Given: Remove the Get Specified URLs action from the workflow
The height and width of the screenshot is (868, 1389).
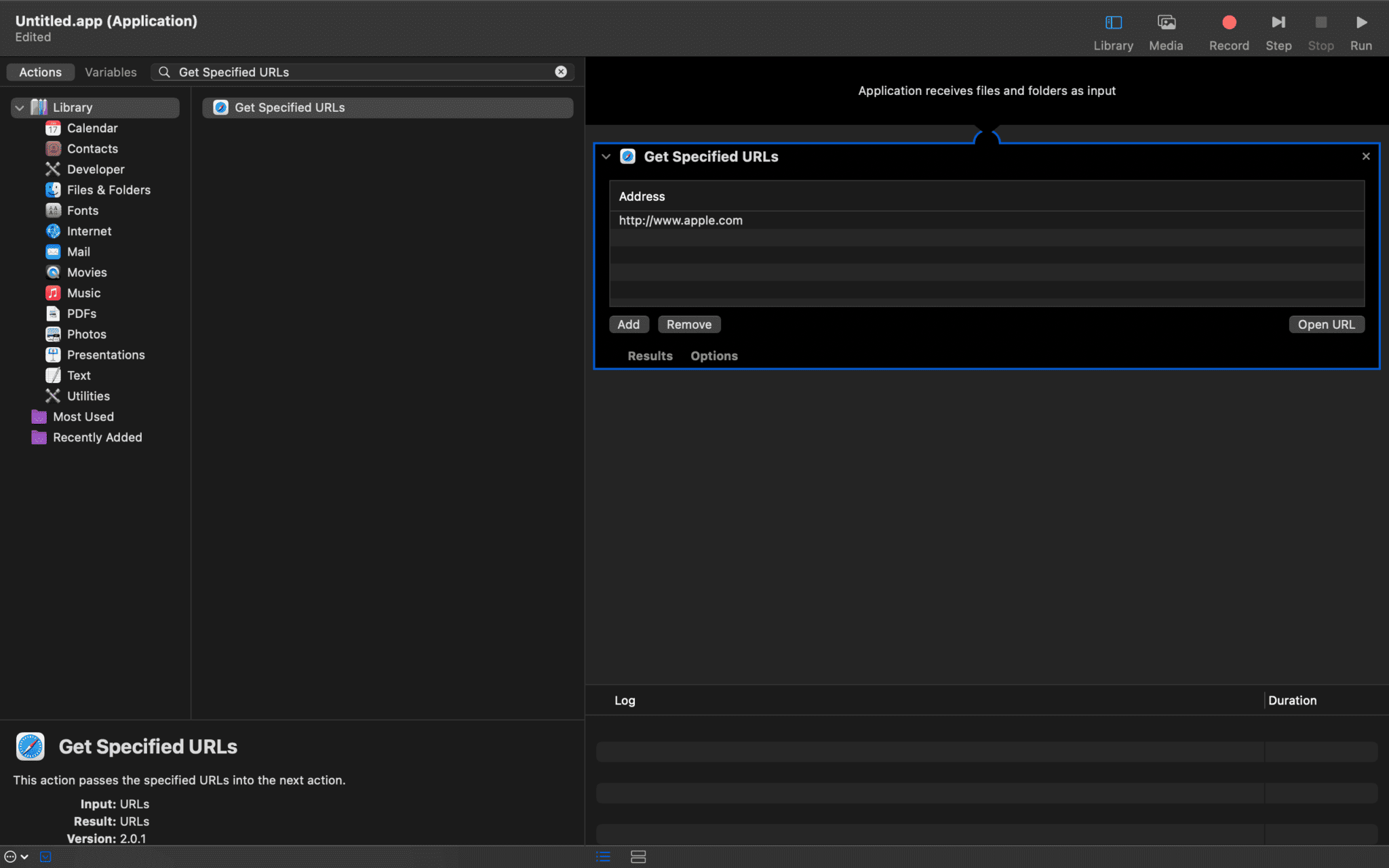Looking at the screenshot, I should (1365, 157).
